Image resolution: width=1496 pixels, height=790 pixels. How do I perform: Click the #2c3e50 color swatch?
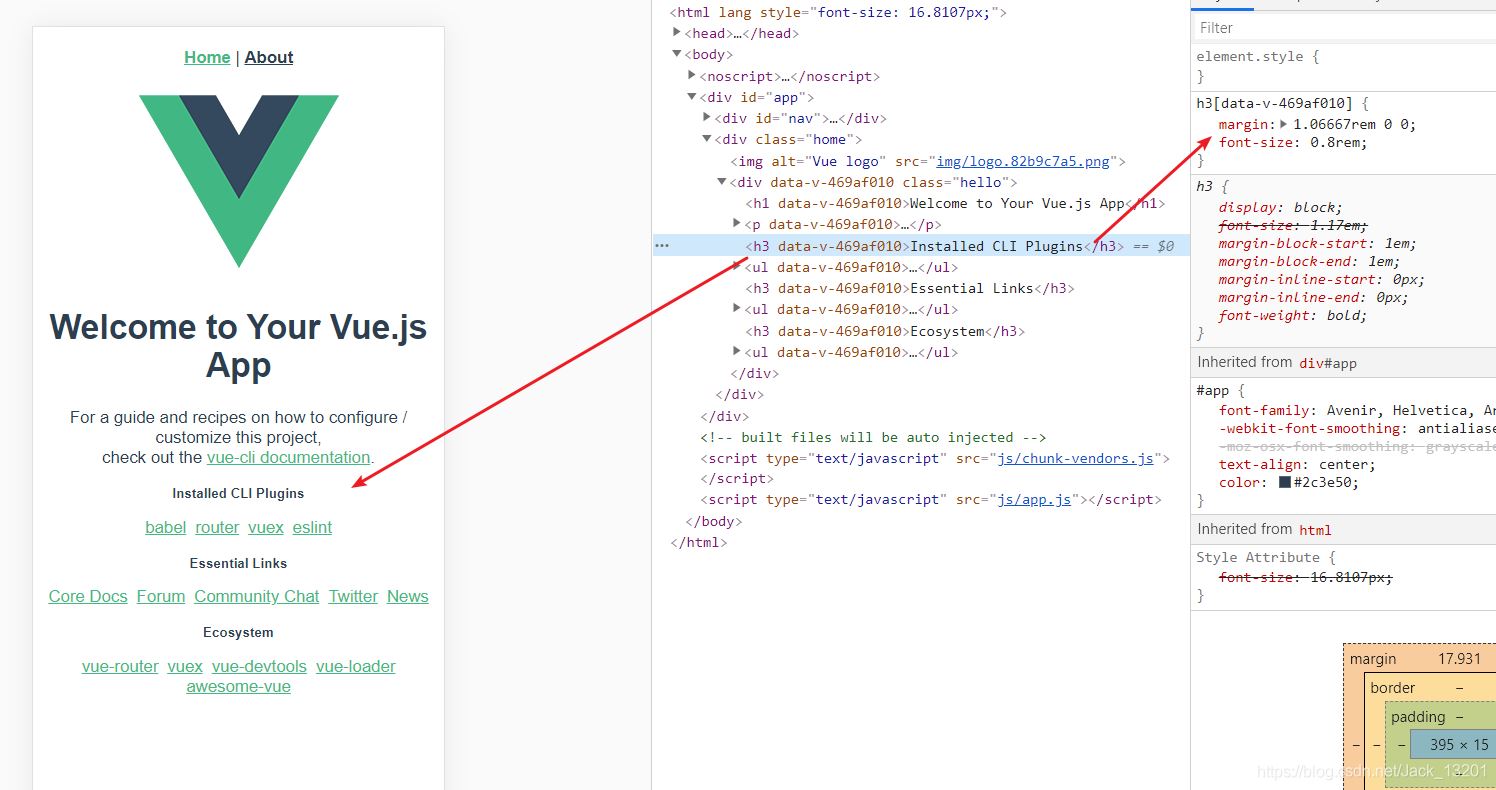point(1284,483)
